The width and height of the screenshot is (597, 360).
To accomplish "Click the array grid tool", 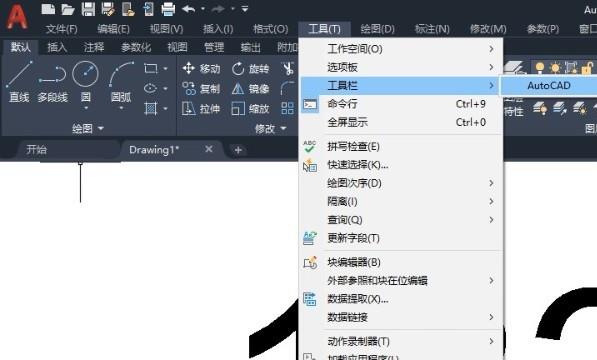I will pyautogui.click(x=288, y=108).
